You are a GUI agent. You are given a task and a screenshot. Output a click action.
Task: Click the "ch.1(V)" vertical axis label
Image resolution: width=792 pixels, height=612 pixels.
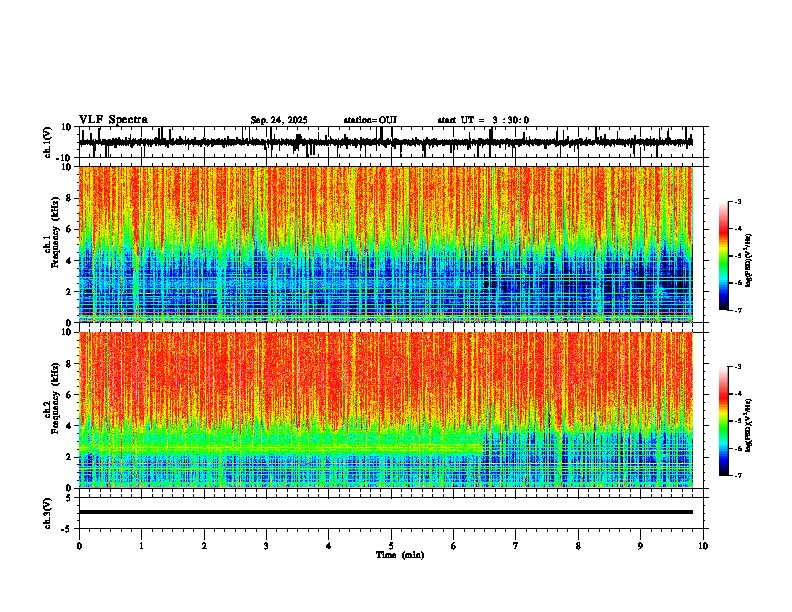48,142
